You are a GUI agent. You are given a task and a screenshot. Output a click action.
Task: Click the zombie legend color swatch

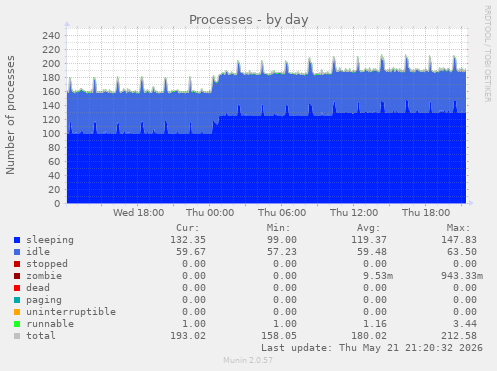pos(17,276)
